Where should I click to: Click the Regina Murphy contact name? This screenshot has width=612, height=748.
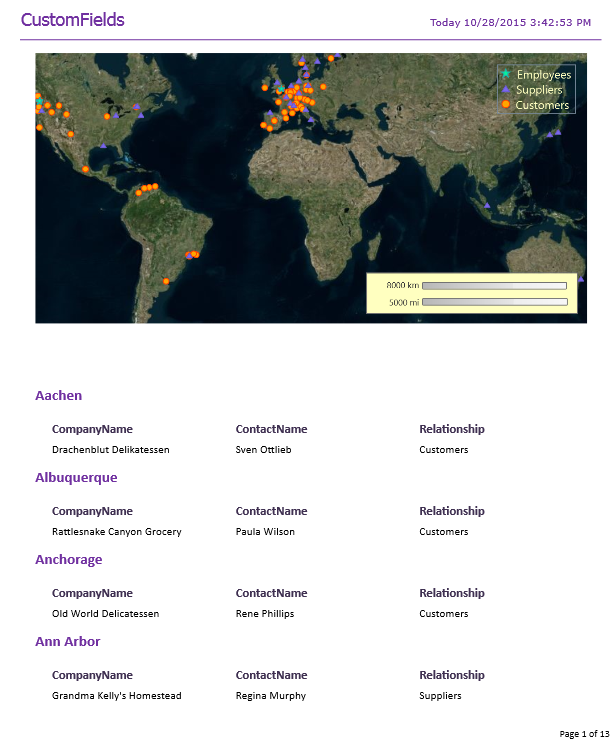tap(270, 696)
